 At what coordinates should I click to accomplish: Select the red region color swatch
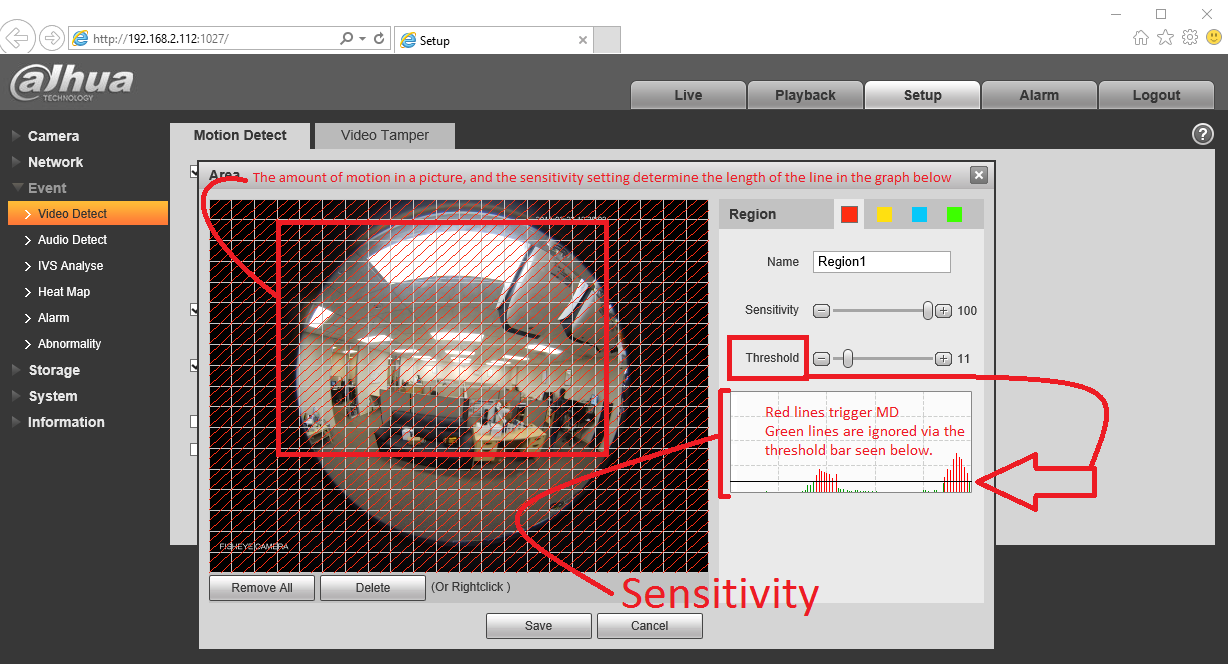(850, 214)
